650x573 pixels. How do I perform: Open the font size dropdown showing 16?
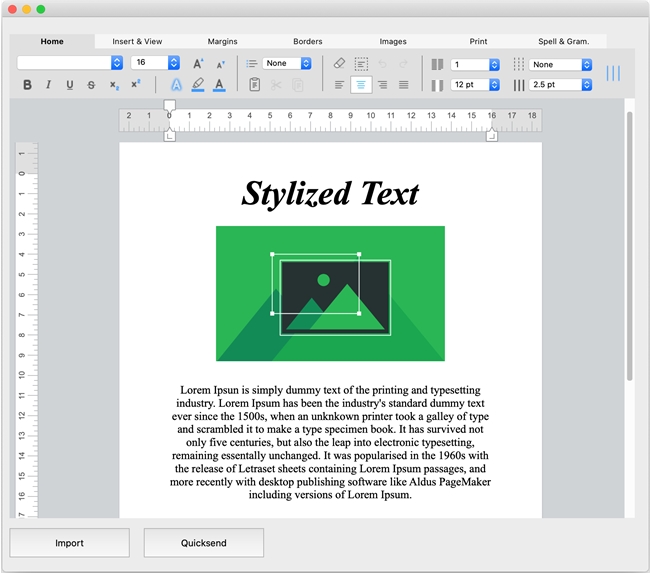pyautogui.click(x=155, y=63)
